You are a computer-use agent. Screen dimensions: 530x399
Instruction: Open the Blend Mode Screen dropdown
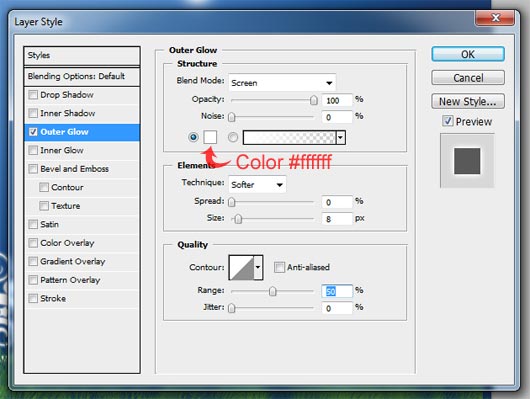282,83
